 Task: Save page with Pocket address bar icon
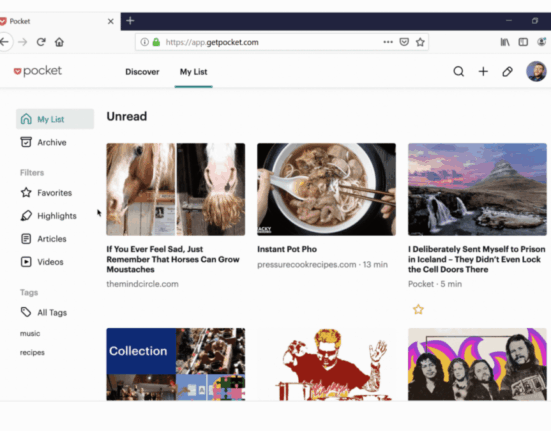pyautogui.click(x=404, y=42)
